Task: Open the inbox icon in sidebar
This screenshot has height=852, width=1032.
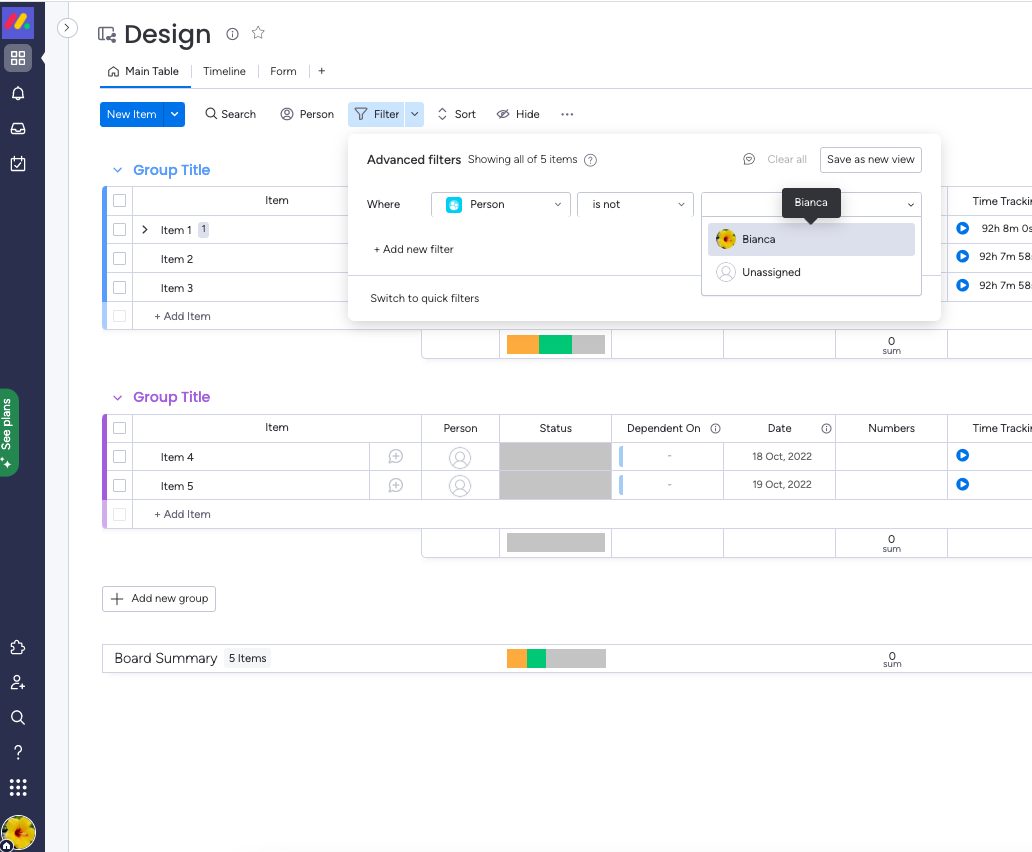Action: tap(18, 128)
